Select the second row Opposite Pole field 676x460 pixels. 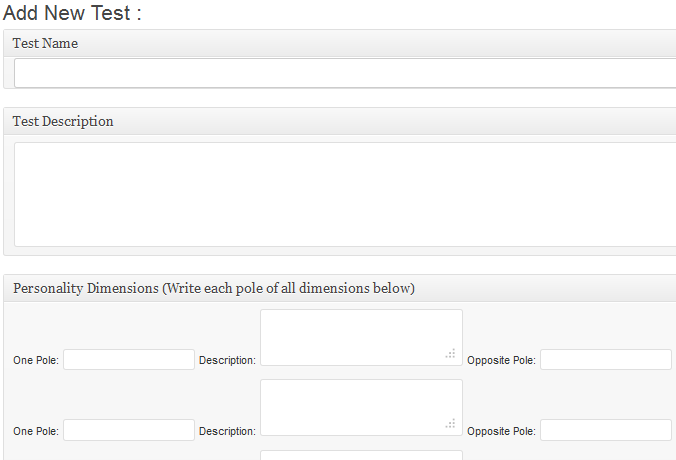point(606,430)
